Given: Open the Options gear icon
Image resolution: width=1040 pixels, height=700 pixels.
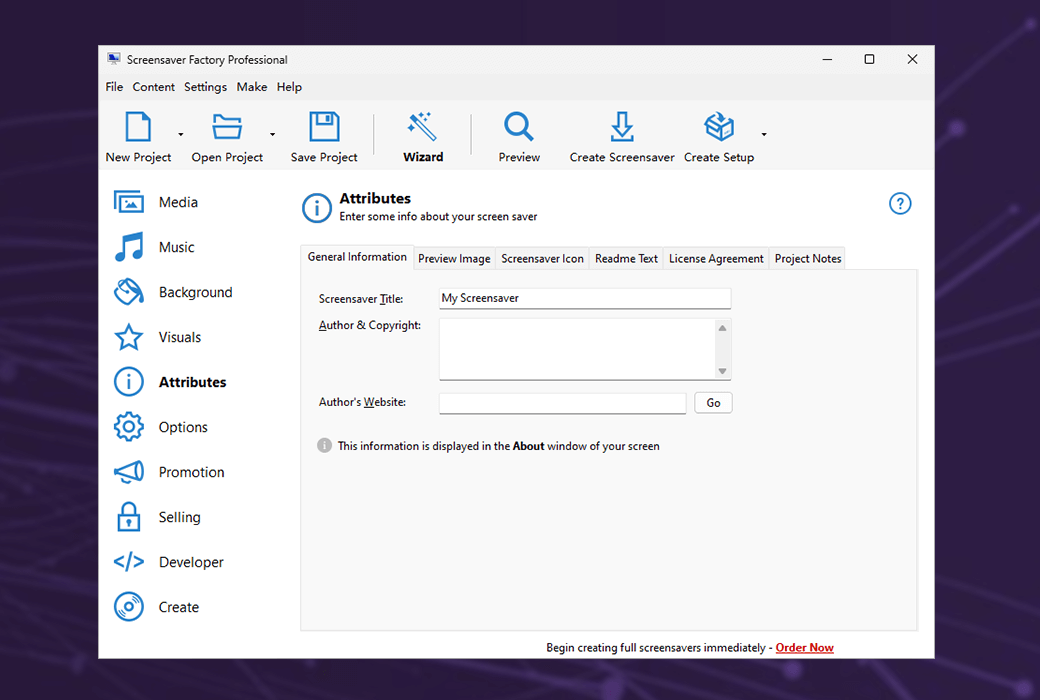Looking at the screenshot, I should pyautogui.click(x=129, y=427).
